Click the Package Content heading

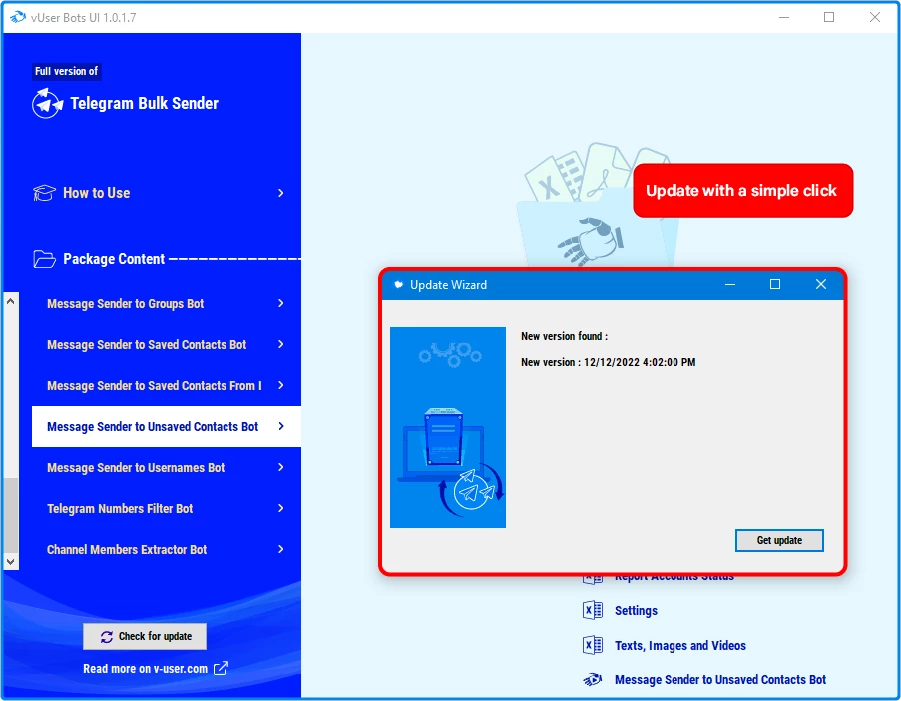[114, 259]
